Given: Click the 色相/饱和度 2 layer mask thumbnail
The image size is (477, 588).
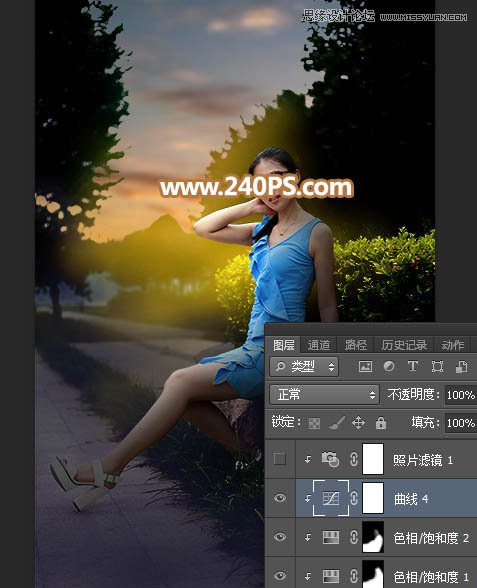Looking at the screenshot, I should coord(373,537).
